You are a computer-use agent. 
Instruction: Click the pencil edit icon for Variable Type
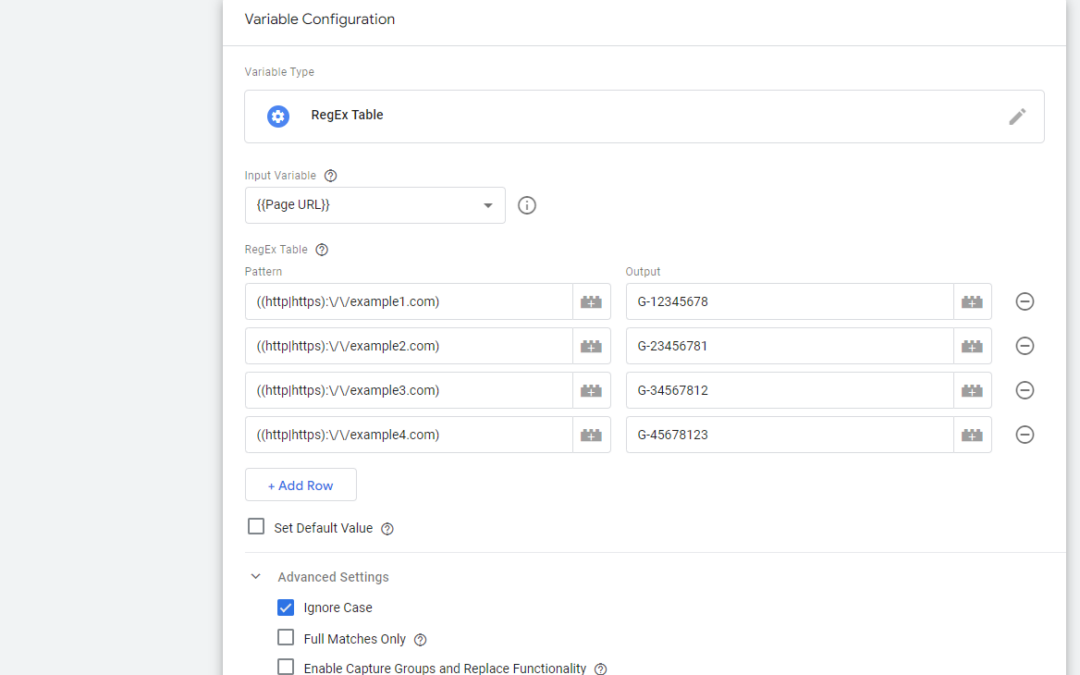[x=1017, y=116]
